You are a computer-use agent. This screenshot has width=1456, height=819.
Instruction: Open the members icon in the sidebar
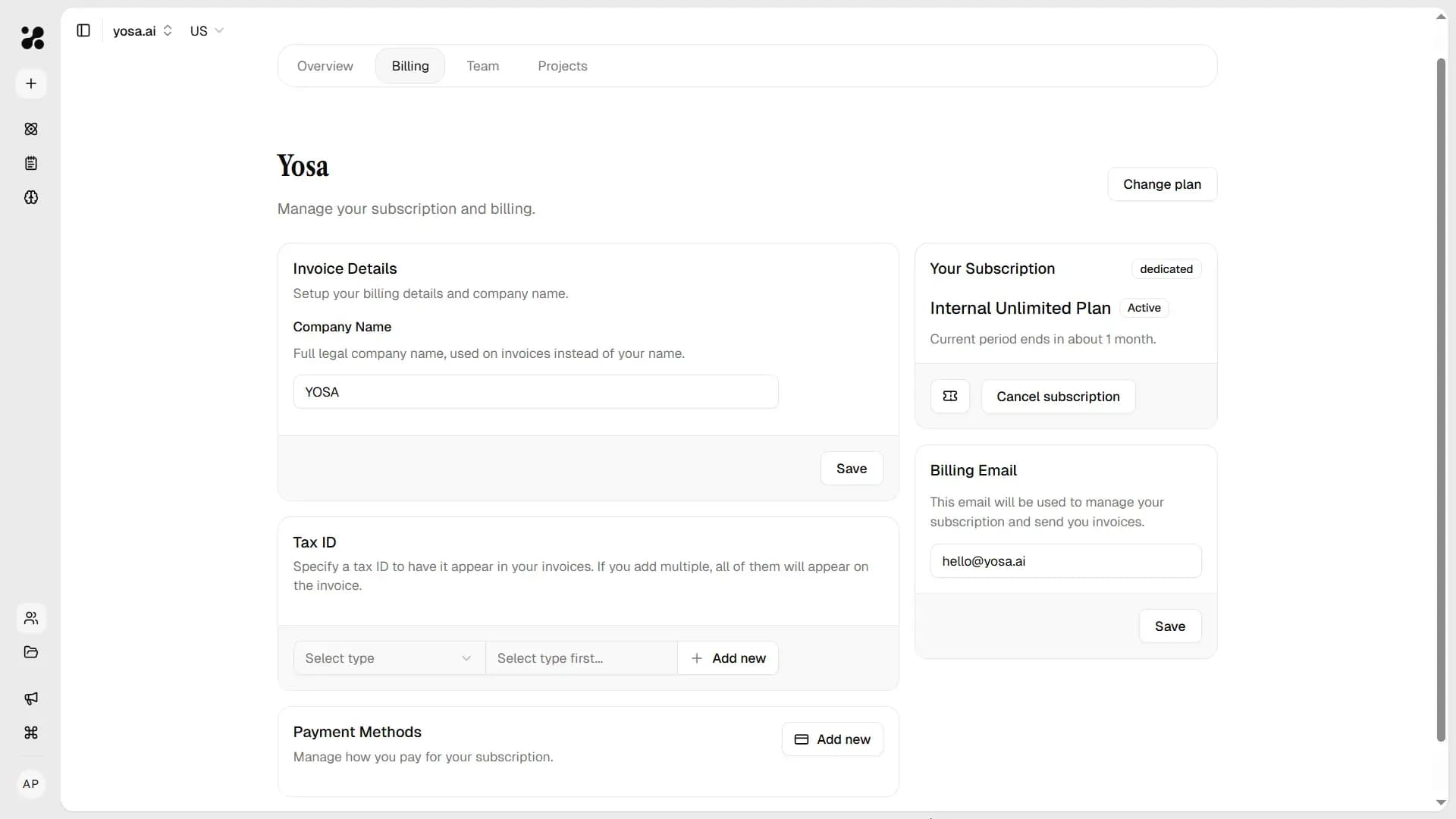31,618
